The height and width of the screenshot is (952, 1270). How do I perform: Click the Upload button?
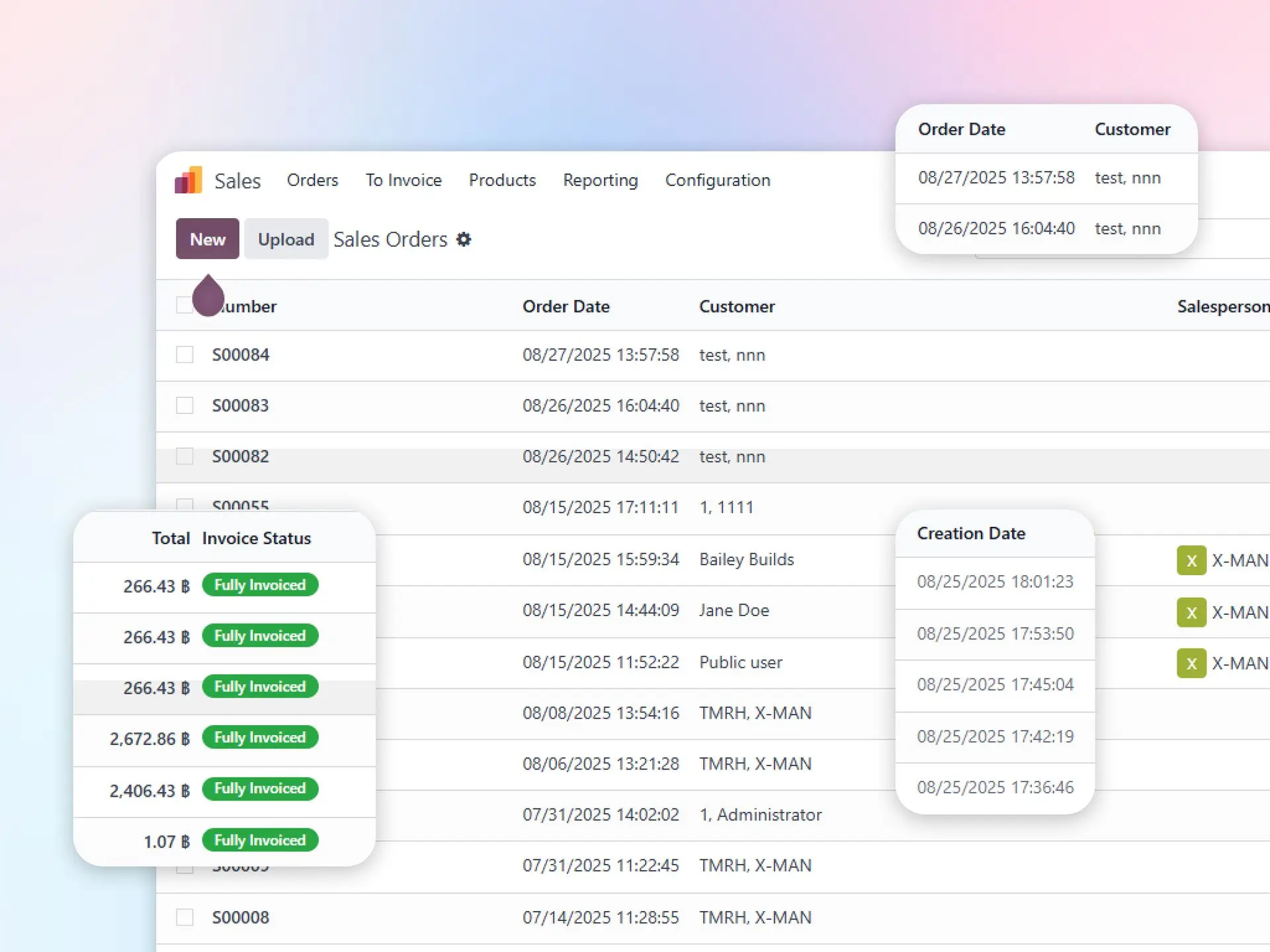click(286, 239)
